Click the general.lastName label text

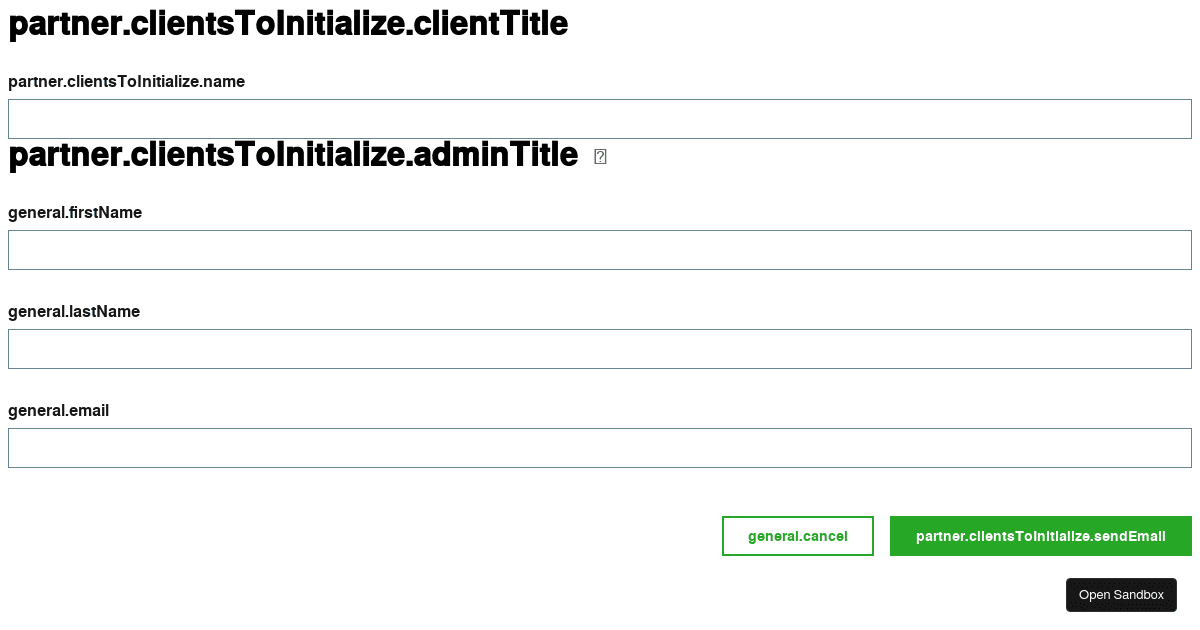74,312
